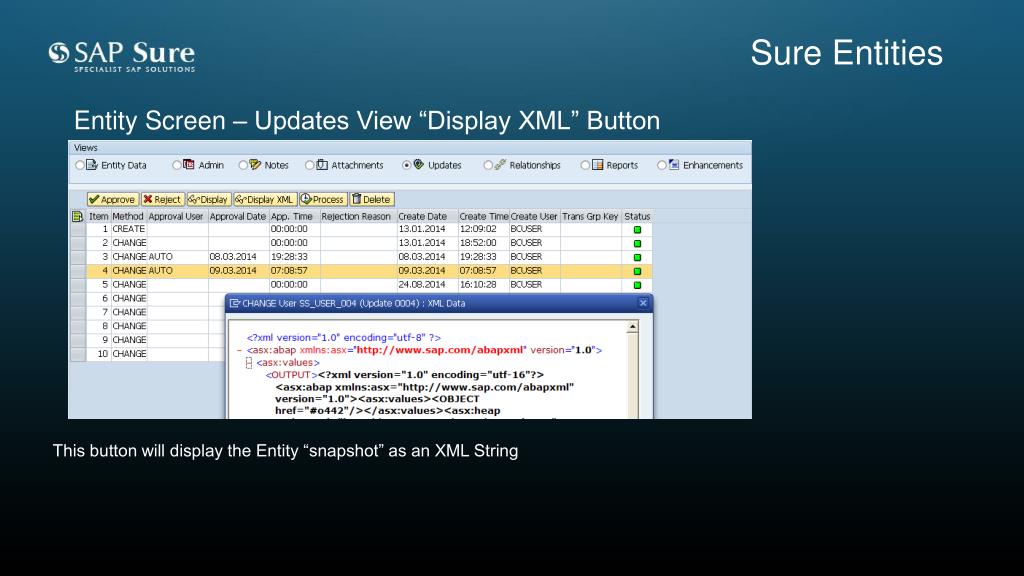
Task: Click the Updates view icon
Action: pos(419,165)
